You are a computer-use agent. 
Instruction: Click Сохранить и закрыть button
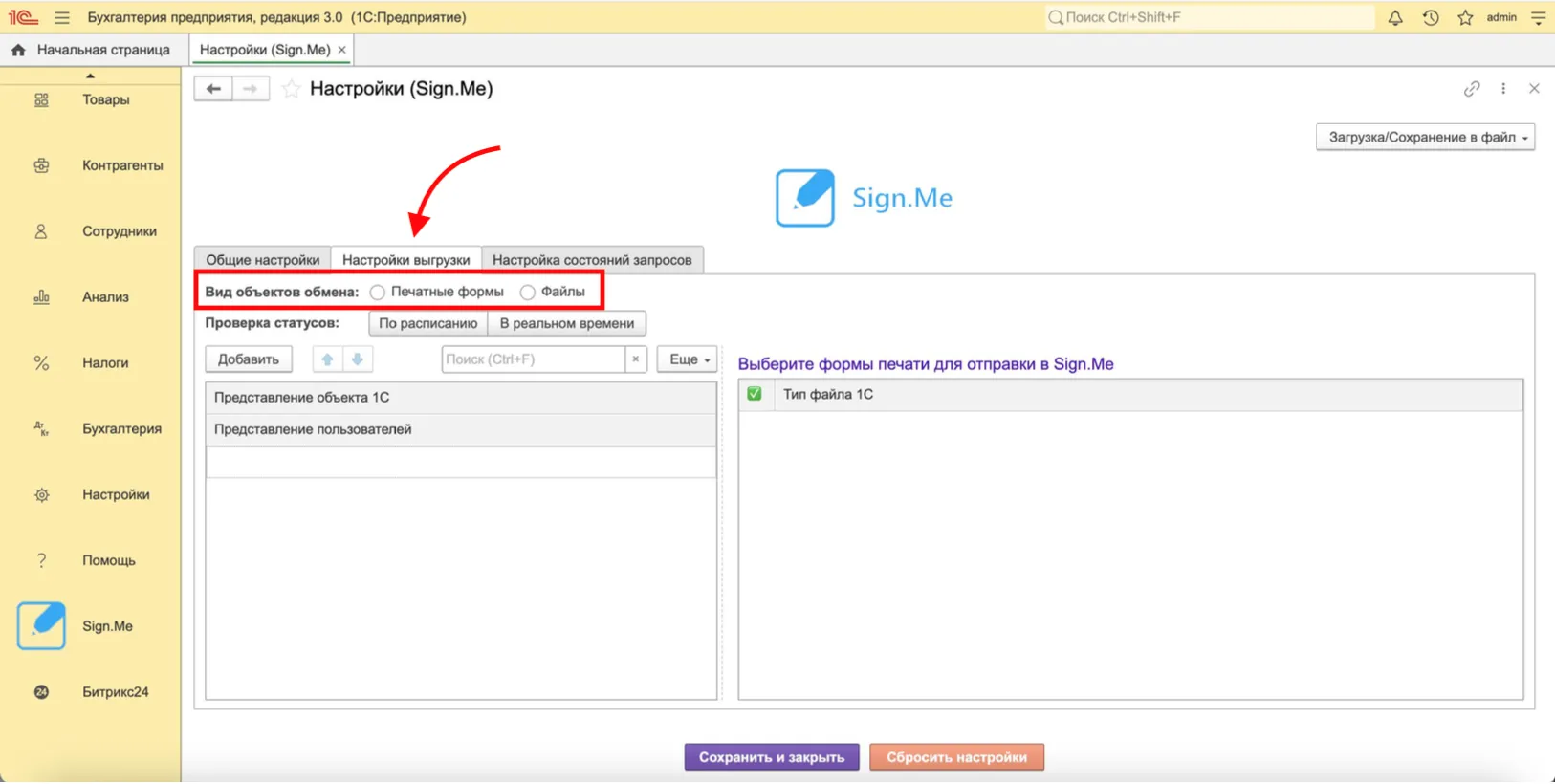point(772,757)
